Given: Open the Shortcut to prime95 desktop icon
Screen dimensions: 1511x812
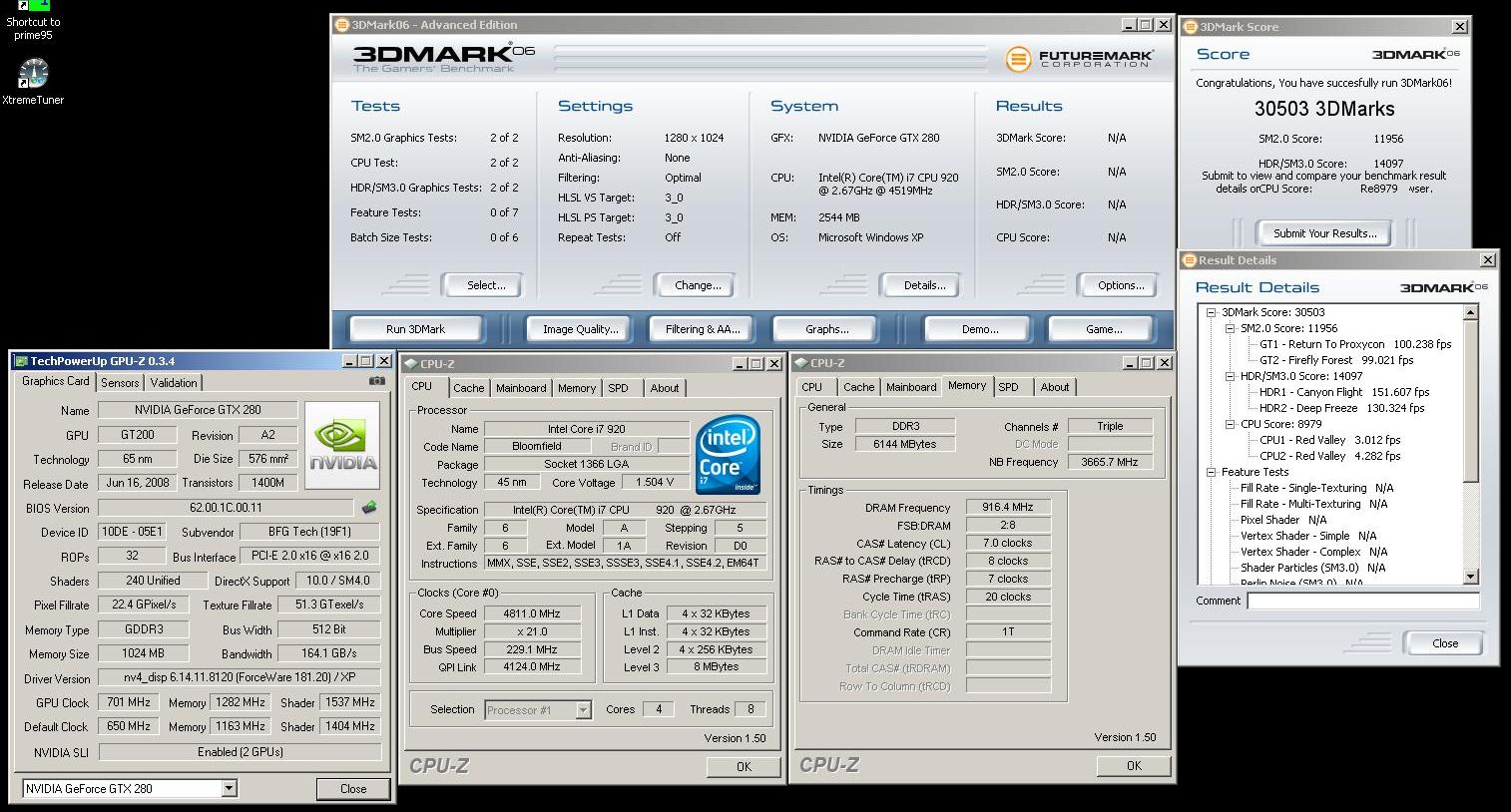Looking at the screenshot, I should pos(33,20).
